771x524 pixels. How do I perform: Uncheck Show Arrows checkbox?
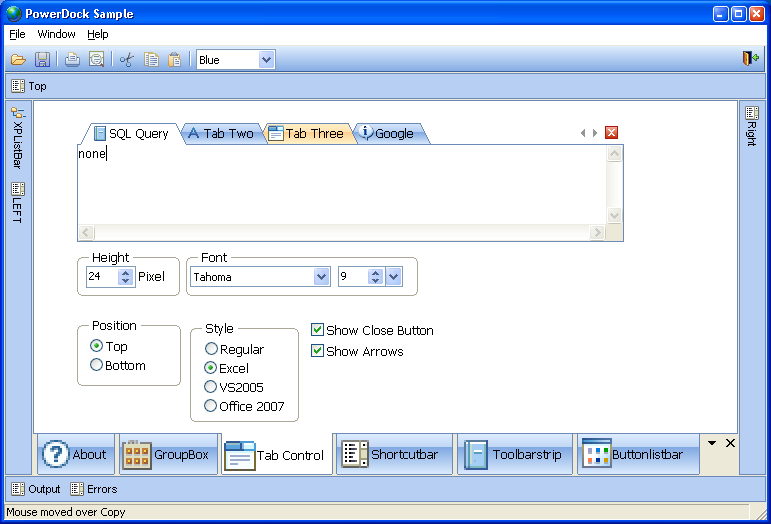(x=318, y=351)
